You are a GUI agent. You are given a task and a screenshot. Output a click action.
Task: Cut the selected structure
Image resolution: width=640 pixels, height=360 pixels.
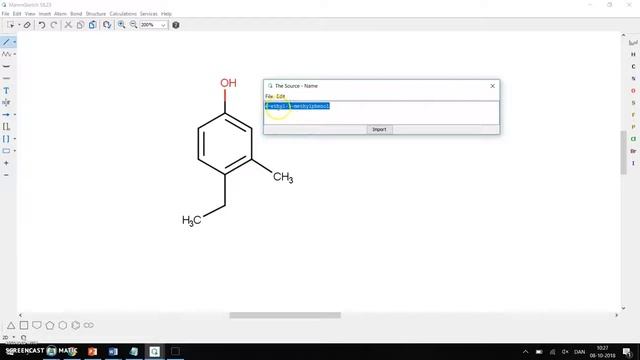[x=68, y=25]
